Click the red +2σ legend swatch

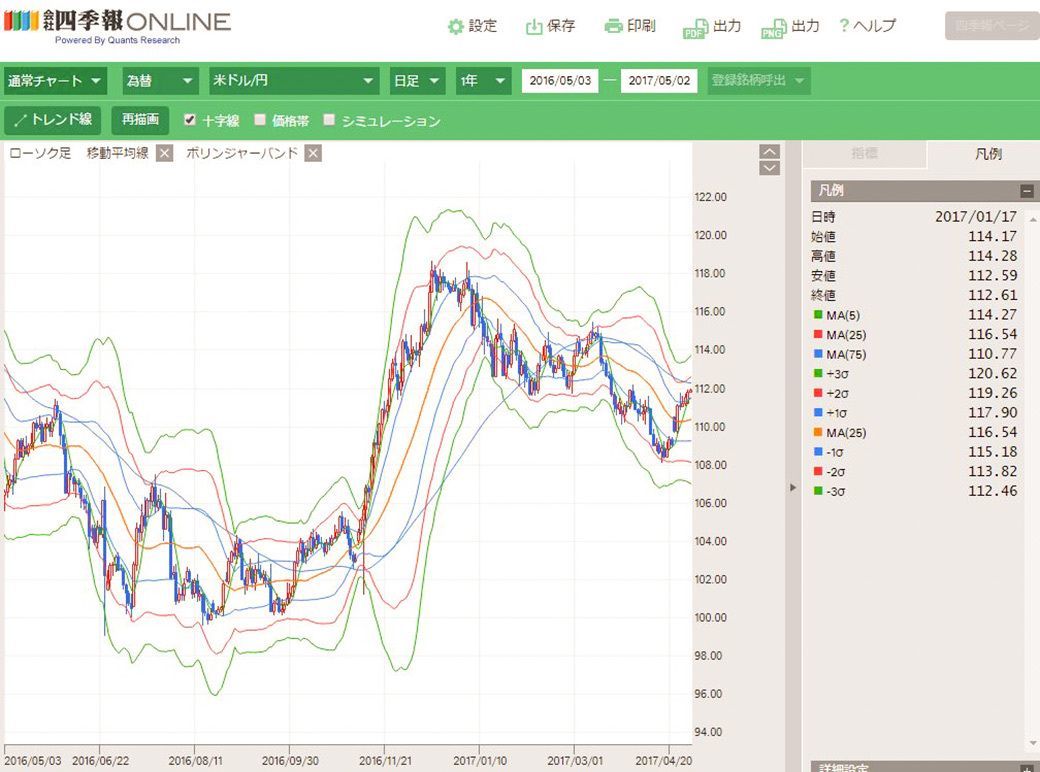pyautogui.click(x=818, y=393)
